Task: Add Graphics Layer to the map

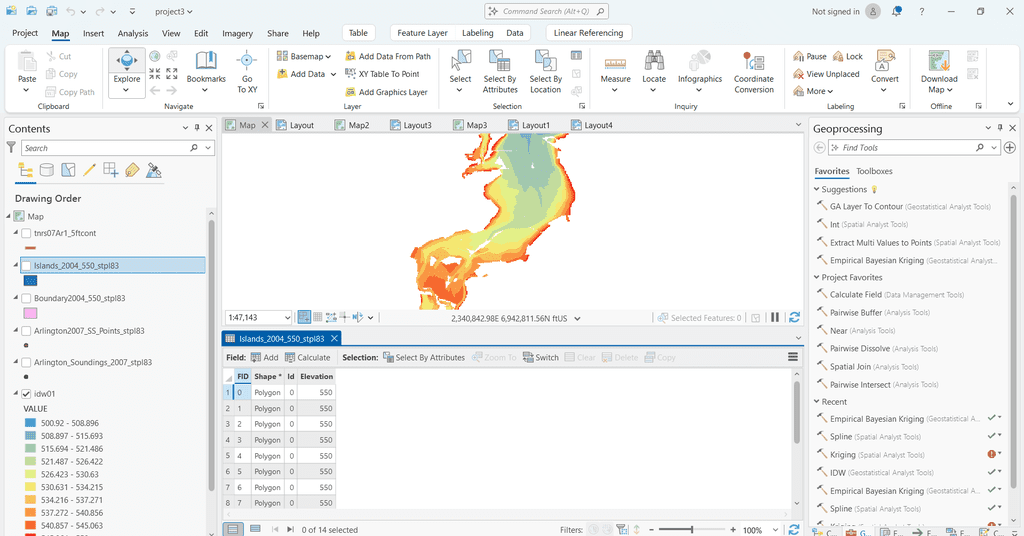Action: [x=386, y=92]
